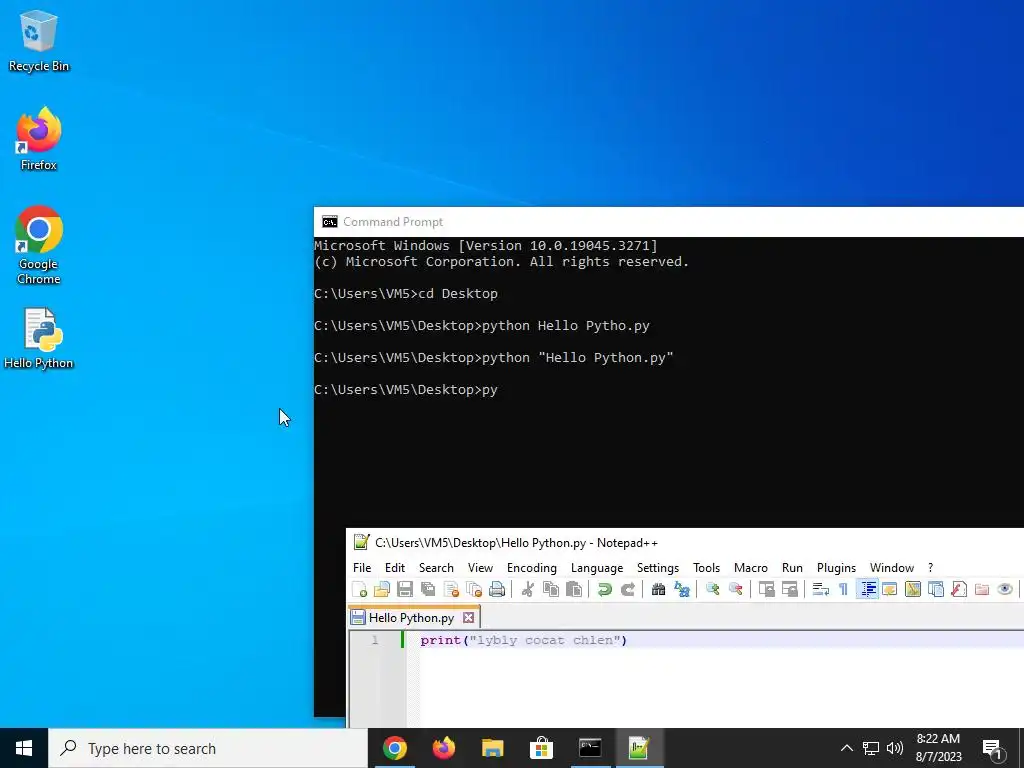
Task: Switch to Command Prompt via taskbar icon
Action: (590, 748)
